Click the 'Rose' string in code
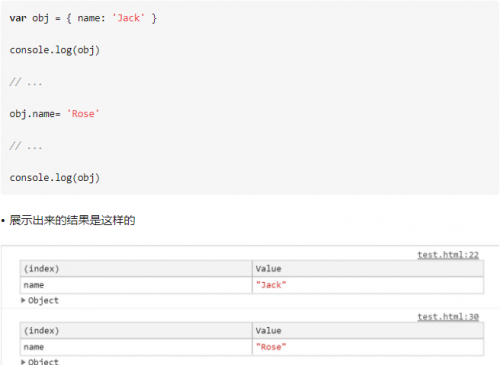 coord(83,114)
